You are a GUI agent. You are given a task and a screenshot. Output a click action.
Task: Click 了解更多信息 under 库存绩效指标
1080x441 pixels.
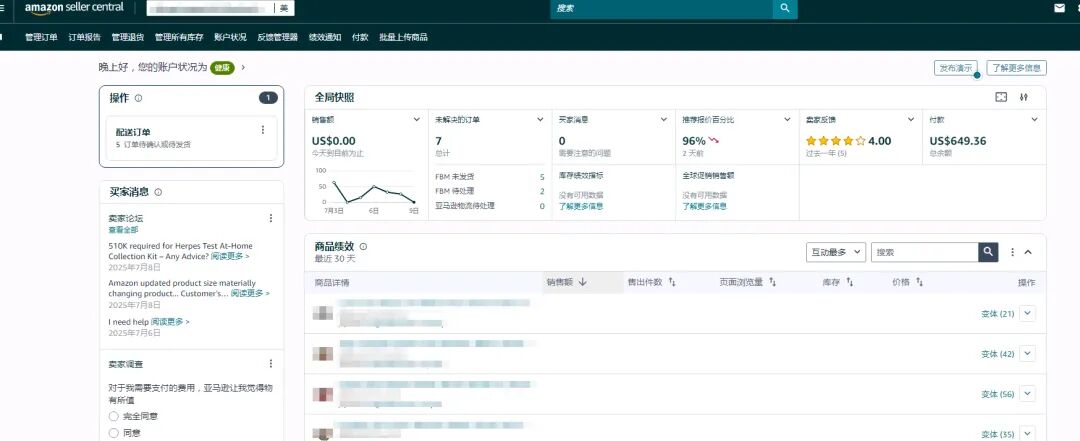pos(581,206)
